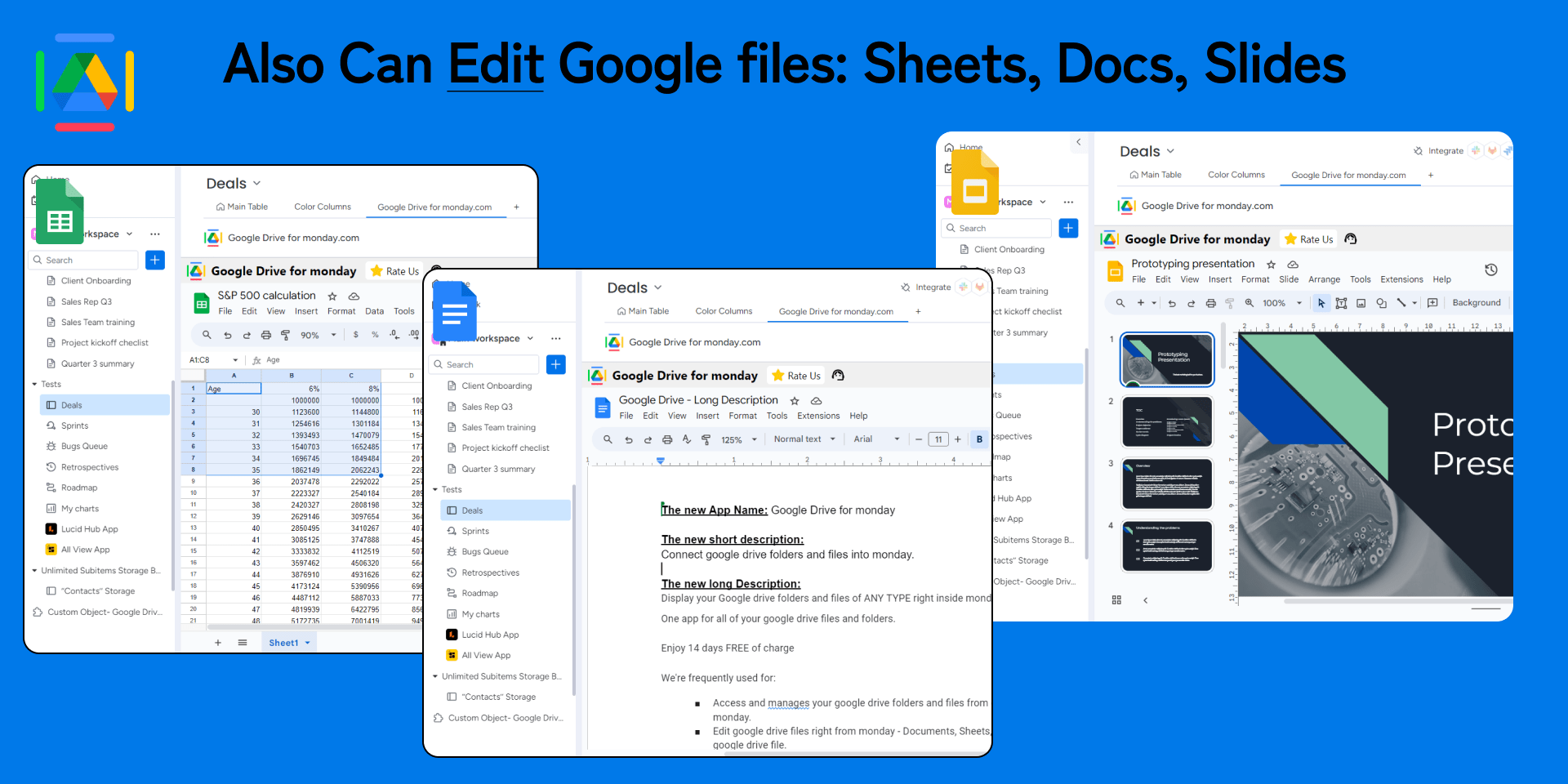Click the paint format roller in Docs toolbar
1568x784 pixels.
point(706,439)
